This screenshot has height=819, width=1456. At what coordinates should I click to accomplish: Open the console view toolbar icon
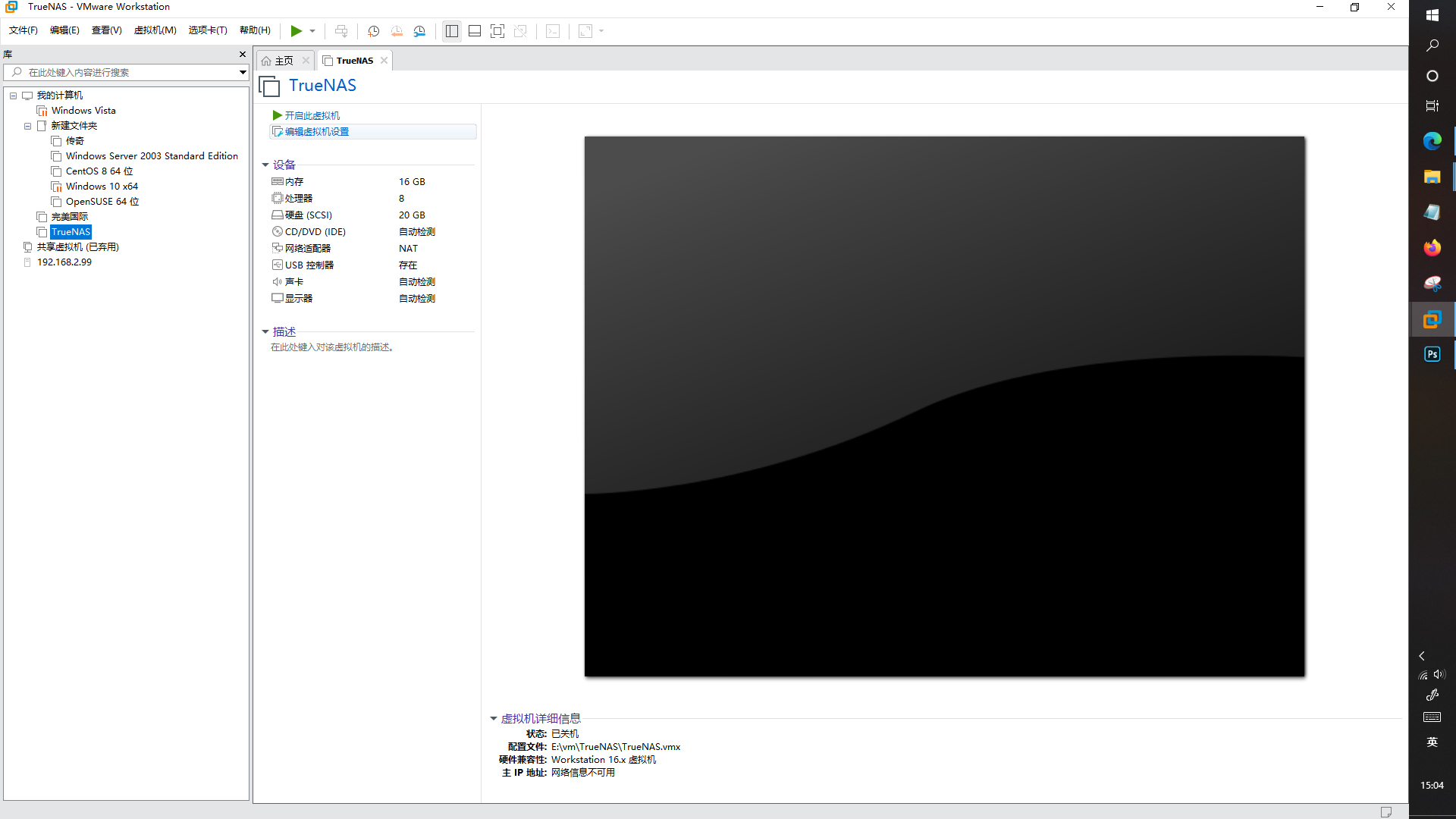pos(553,31)
